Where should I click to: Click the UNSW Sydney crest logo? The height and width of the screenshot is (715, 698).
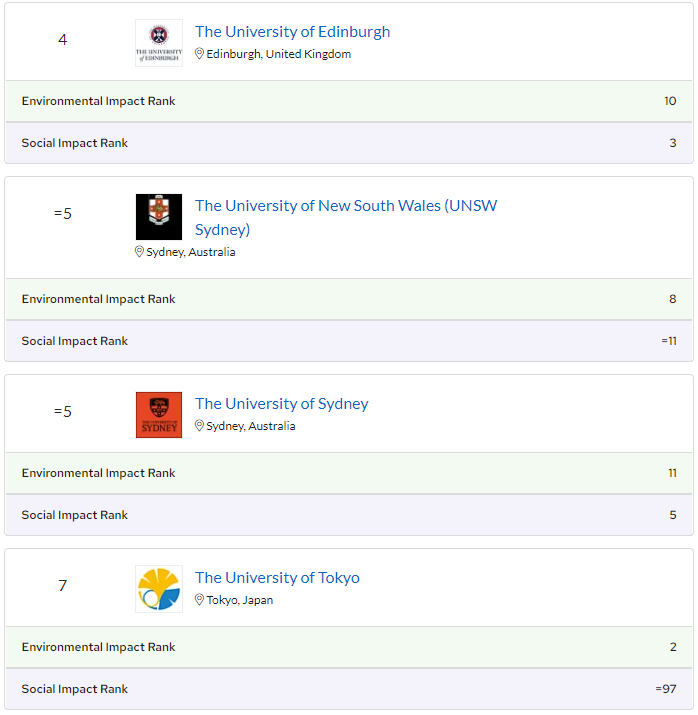[x=159, y=217]
